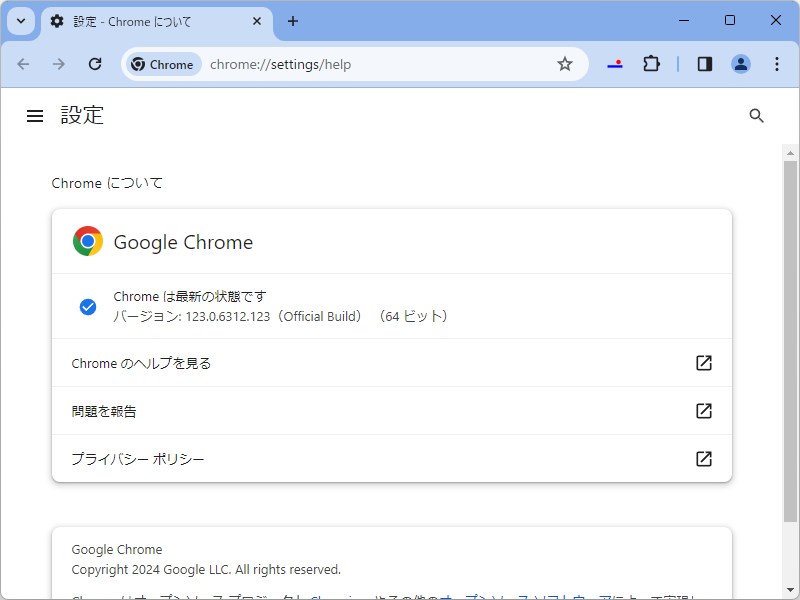Show the side panel icon
The height and width of the screenshot is (600, 800).
[704, 63]
